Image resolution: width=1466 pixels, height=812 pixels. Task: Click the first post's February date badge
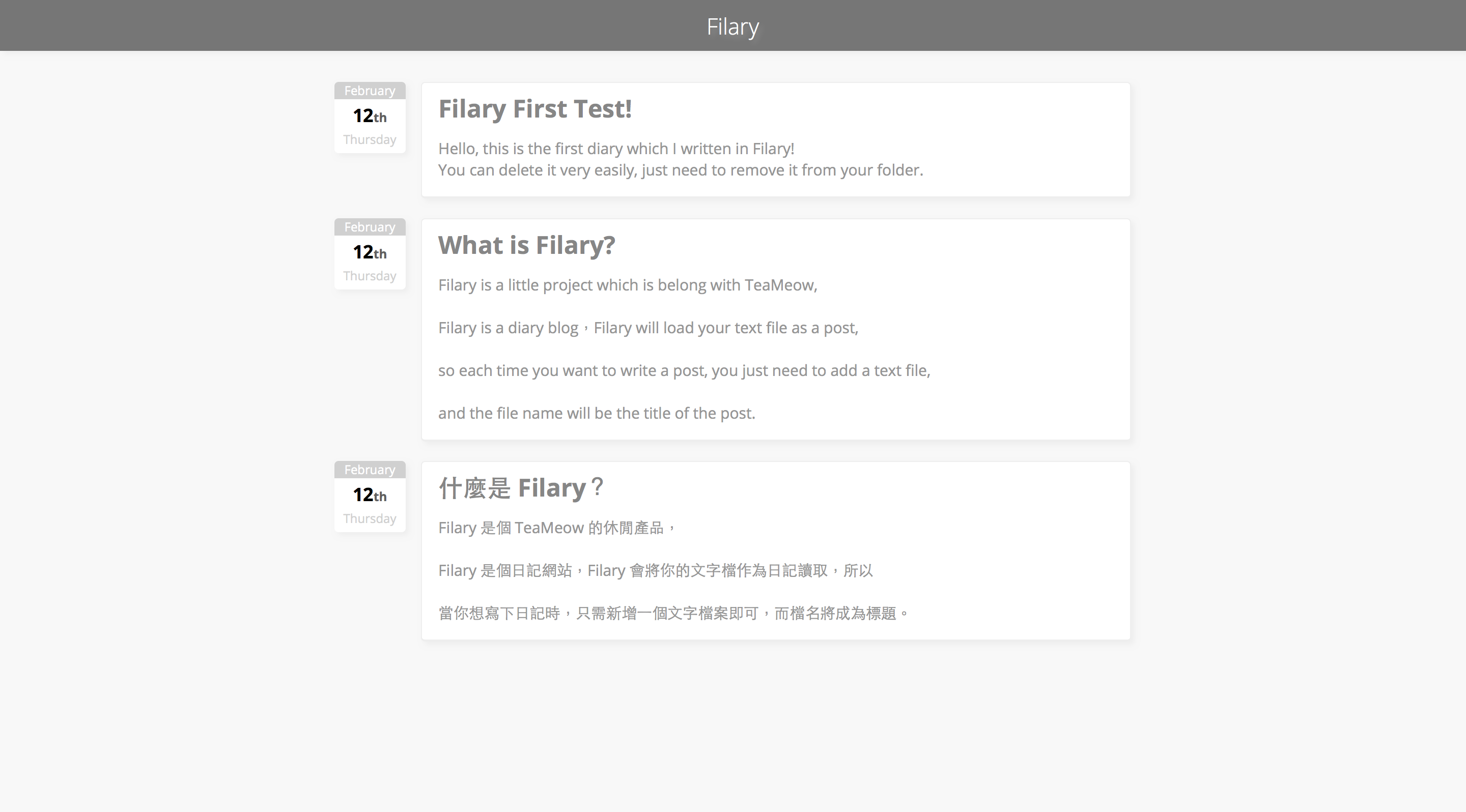click(x=370, y=91)
